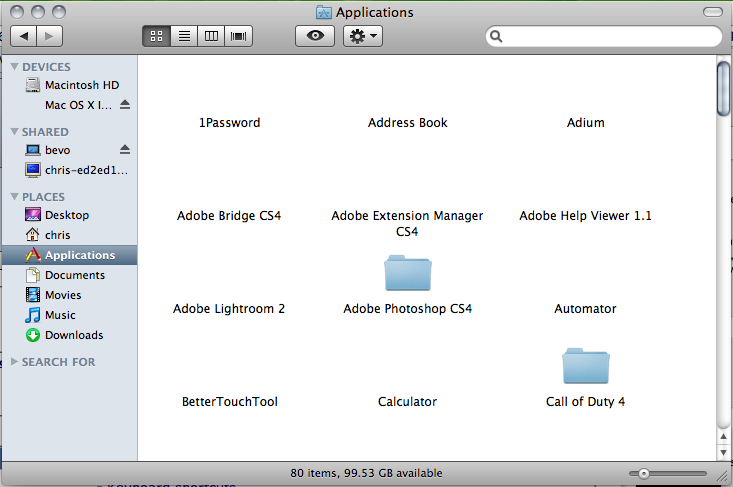Screen dimensions: 733x487
Task: Select the Address Book label
Action: tap(408, 122)
